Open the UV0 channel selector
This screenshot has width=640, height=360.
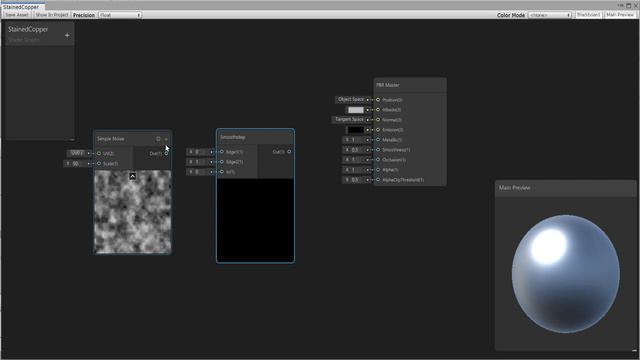pyautogui.click(x=78, y=153)
